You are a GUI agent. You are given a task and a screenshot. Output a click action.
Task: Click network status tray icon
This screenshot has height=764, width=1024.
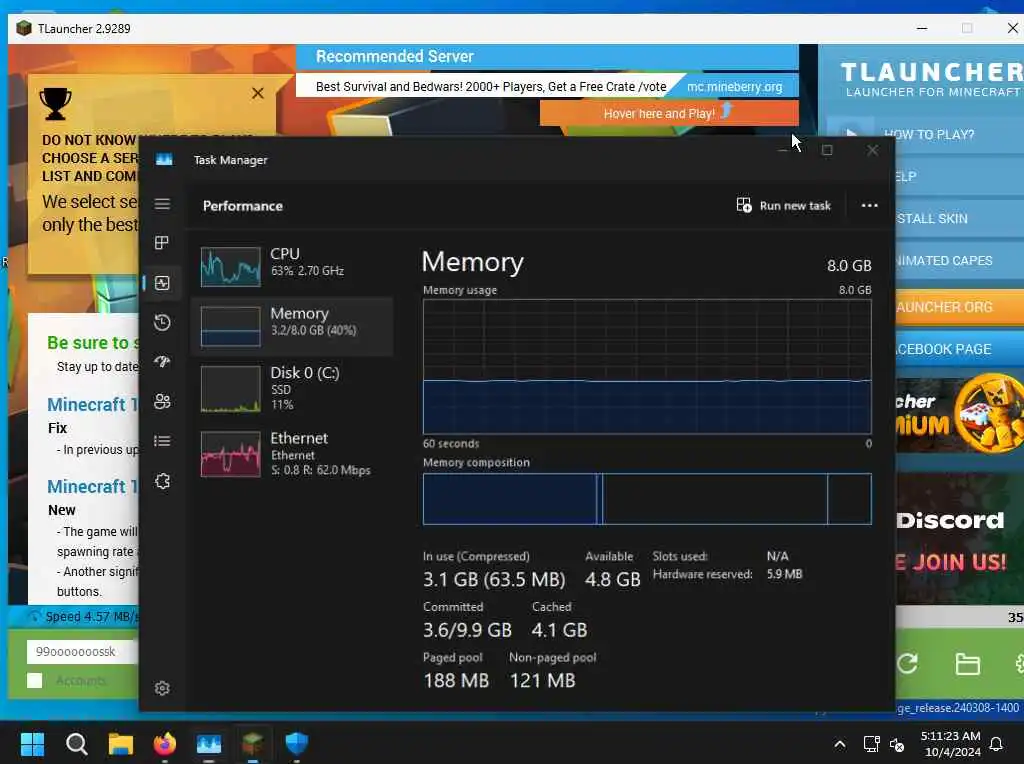[872, 744]
